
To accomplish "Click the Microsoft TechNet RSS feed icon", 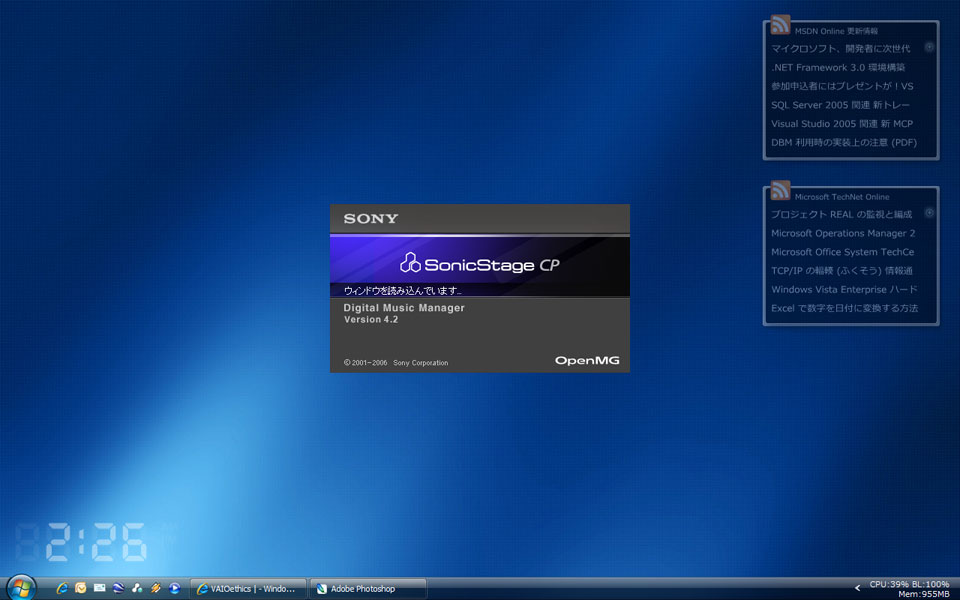I will pos(780,191).
